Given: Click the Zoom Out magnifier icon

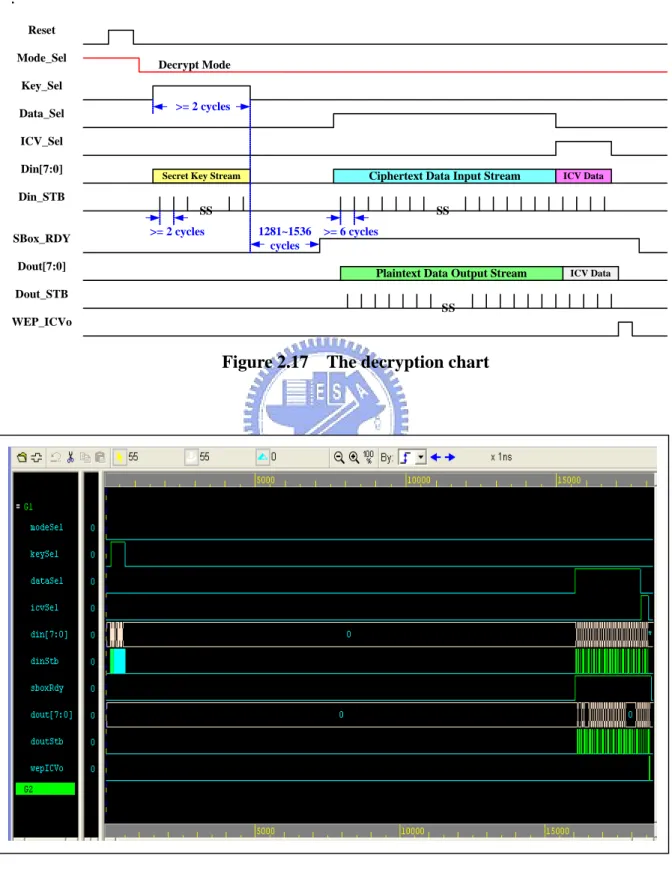Looking at the screenshot, I should click(339, 457).
